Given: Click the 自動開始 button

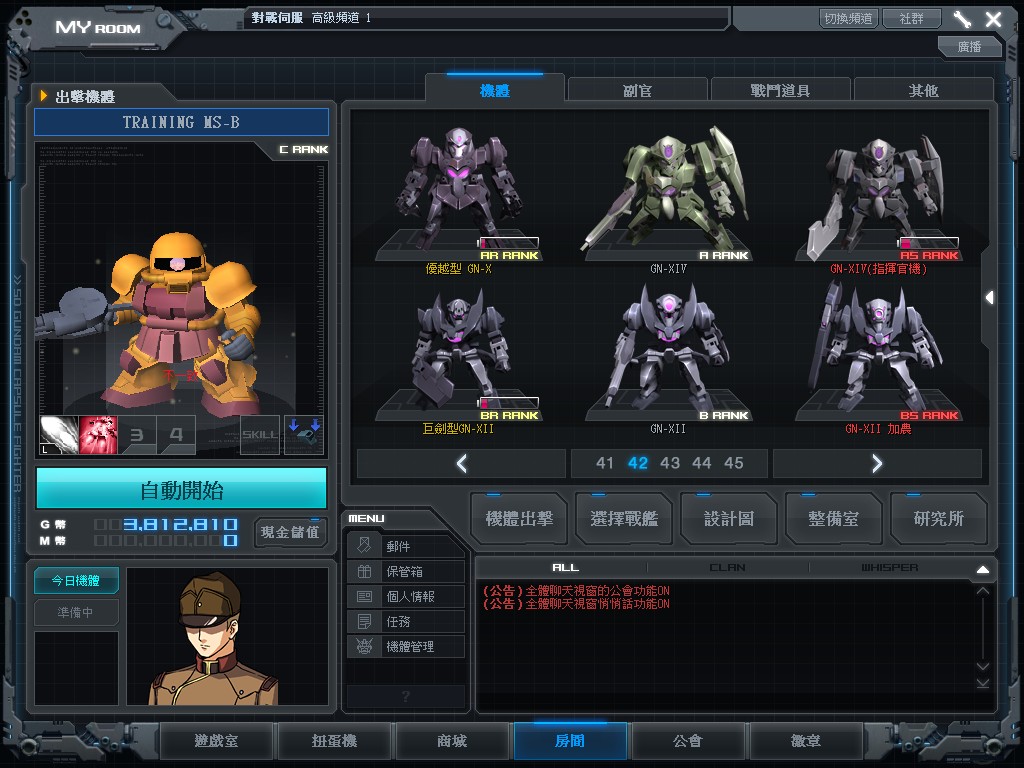Looking at the screenshot, I should [182, 489].
